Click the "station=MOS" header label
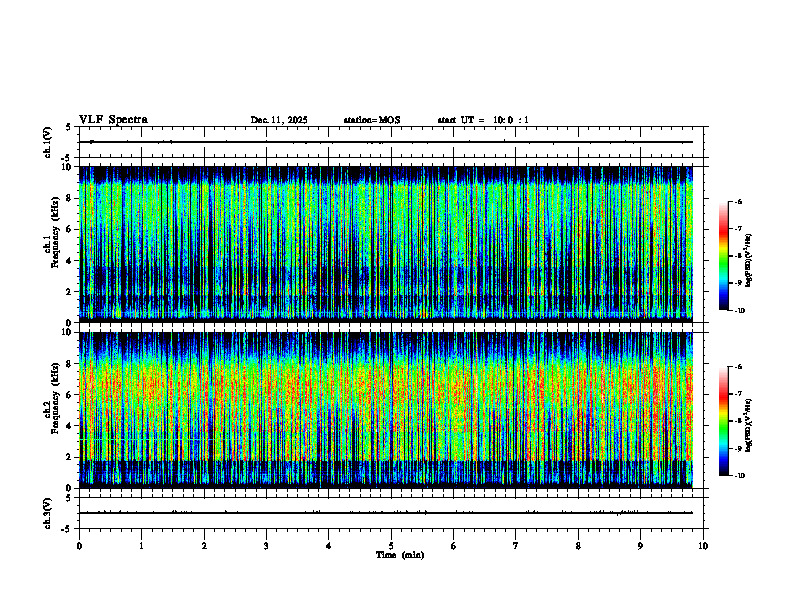Screen dimensions: 792x612 pos(372,120)
